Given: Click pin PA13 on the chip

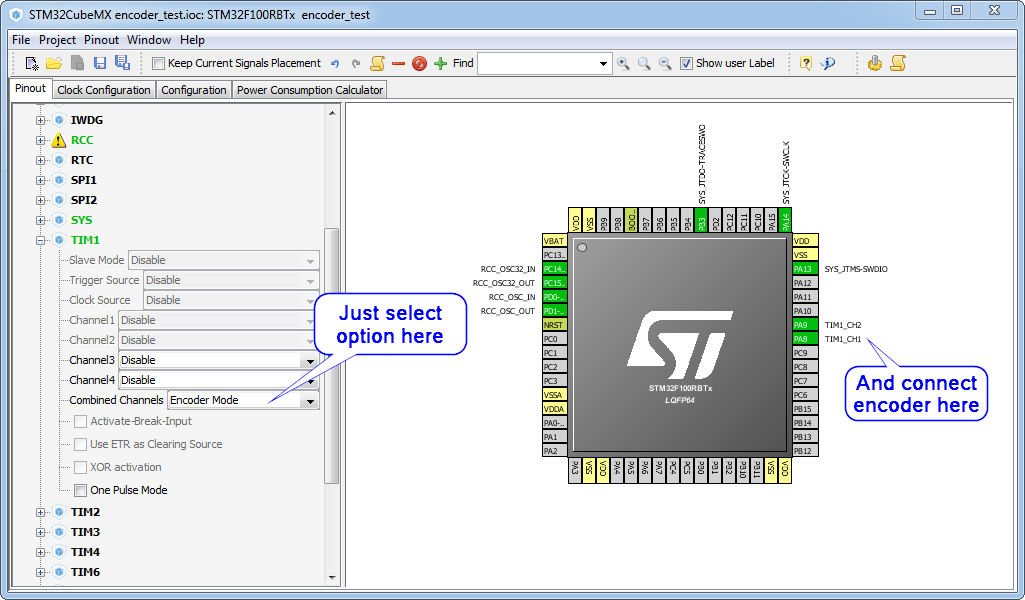Looking at the screenshot, I should (805, 269).
